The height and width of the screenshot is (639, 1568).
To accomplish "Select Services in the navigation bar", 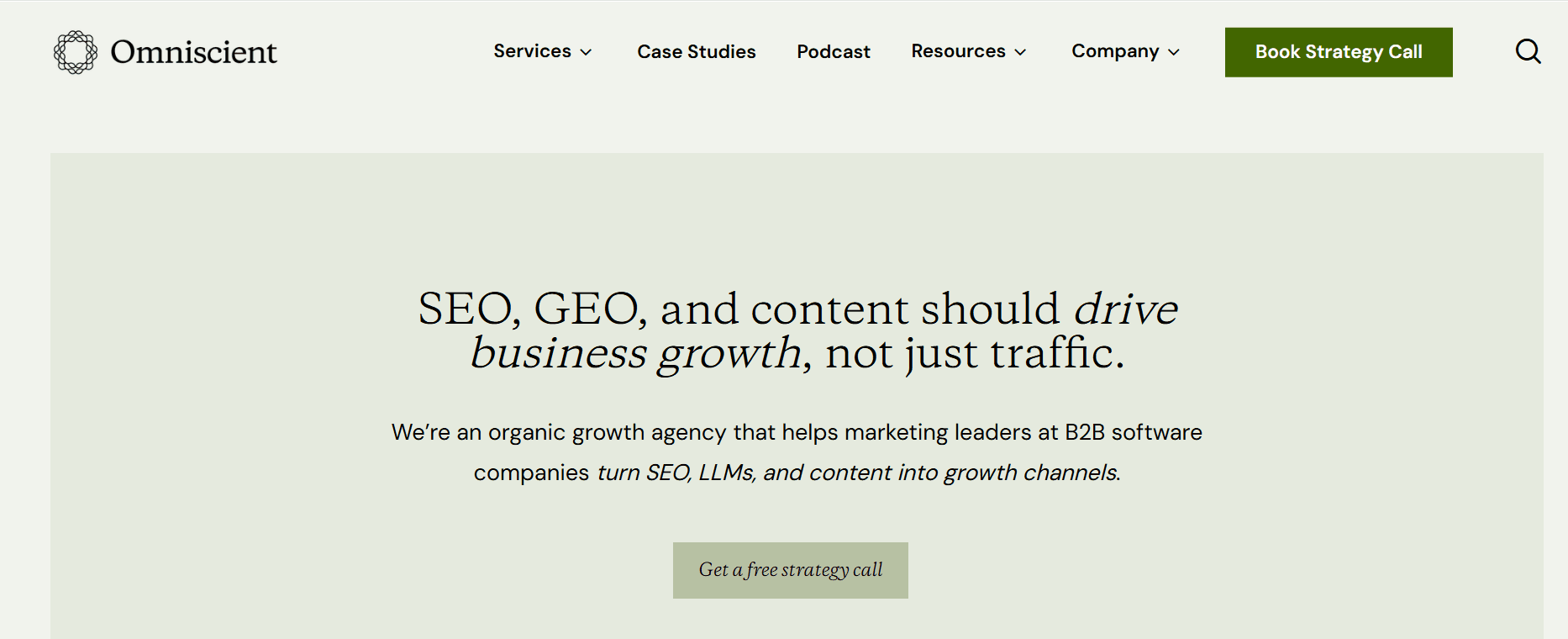I will pos(533,51).
